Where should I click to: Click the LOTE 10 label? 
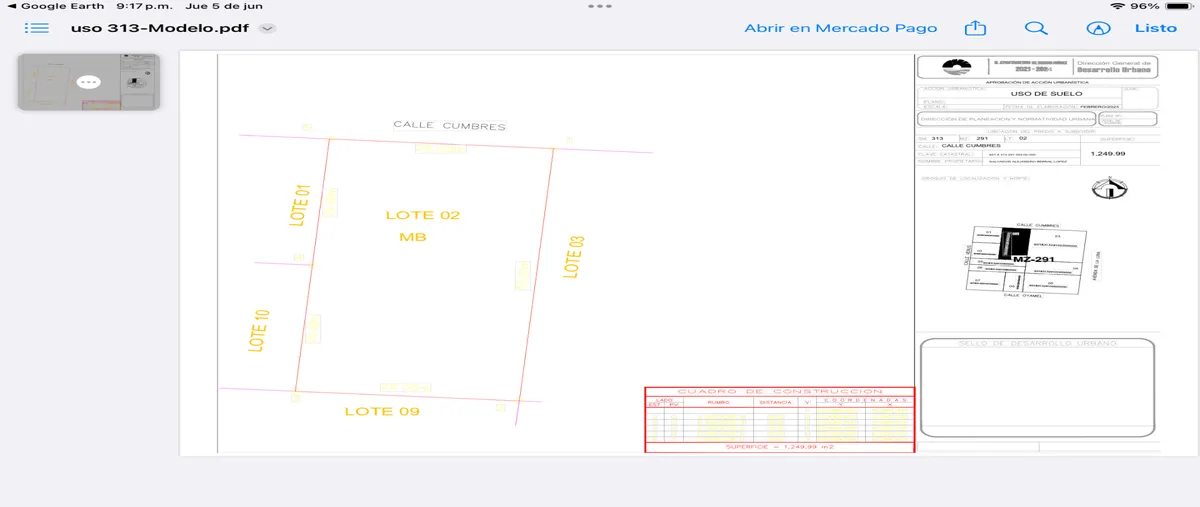(260, 330)
